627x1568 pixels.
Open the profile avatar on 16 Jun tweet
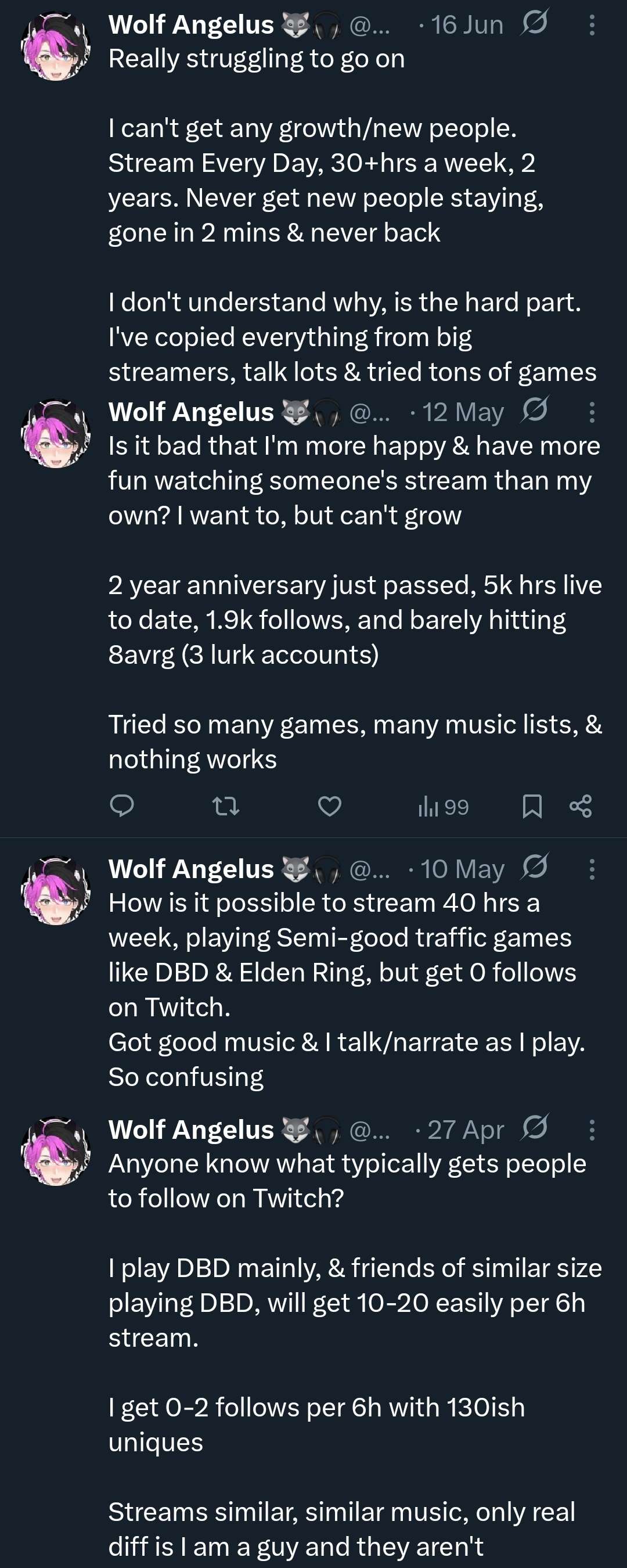pyautogui.click(x=56, y=46)
